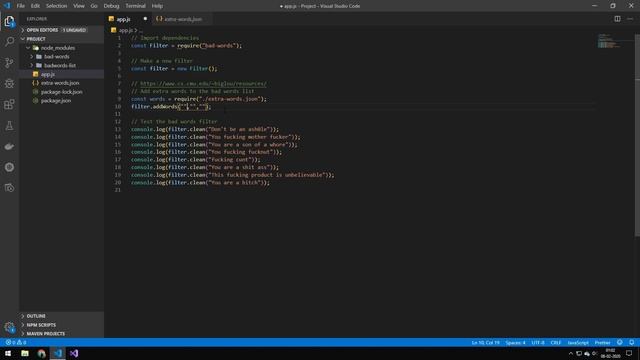Image resolution: width=640 pixels, height=360 pixels.
Task: Open package-lock.json in the Explorer
Action: click(62, 92)
